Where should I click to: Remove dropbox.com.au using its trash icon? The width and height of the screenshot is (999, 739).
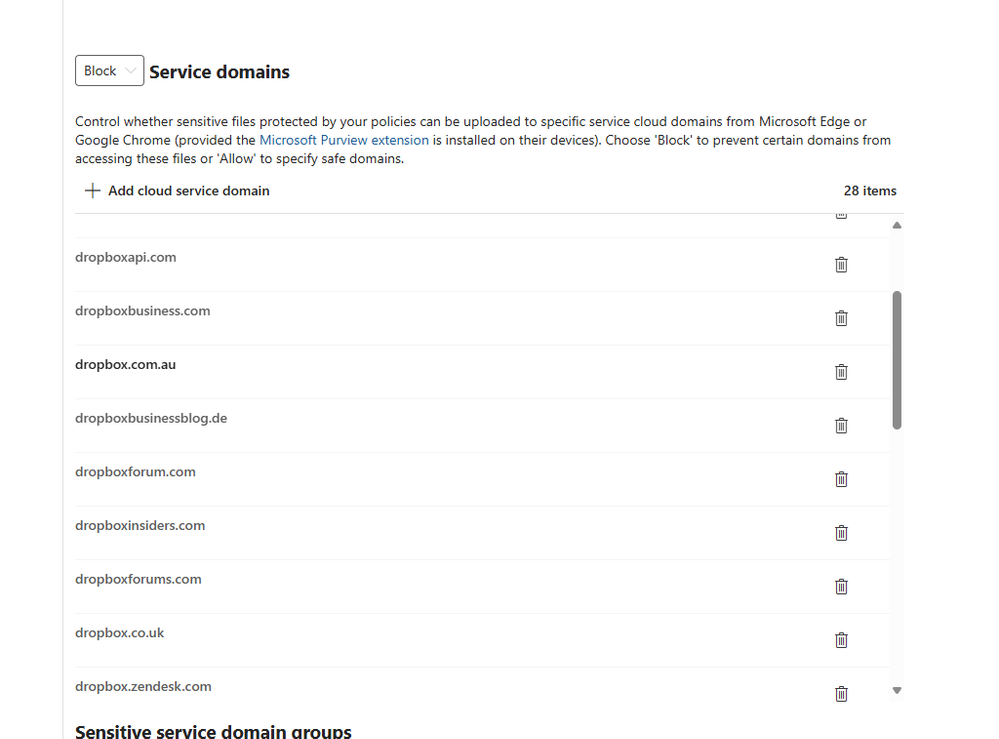841,372
